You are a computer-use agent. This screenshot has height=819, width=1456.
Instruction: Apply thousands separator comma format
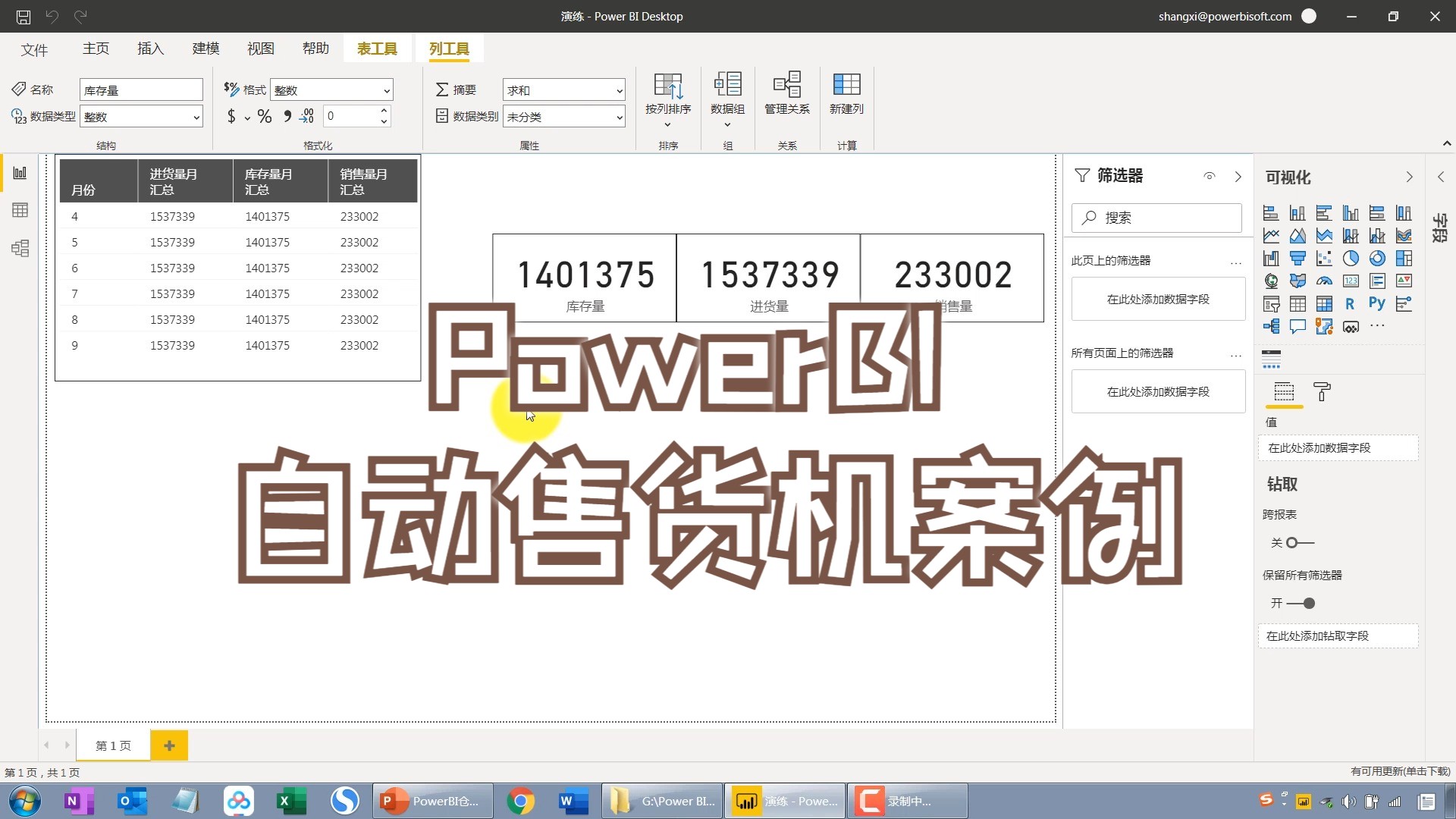coord(287,116)
